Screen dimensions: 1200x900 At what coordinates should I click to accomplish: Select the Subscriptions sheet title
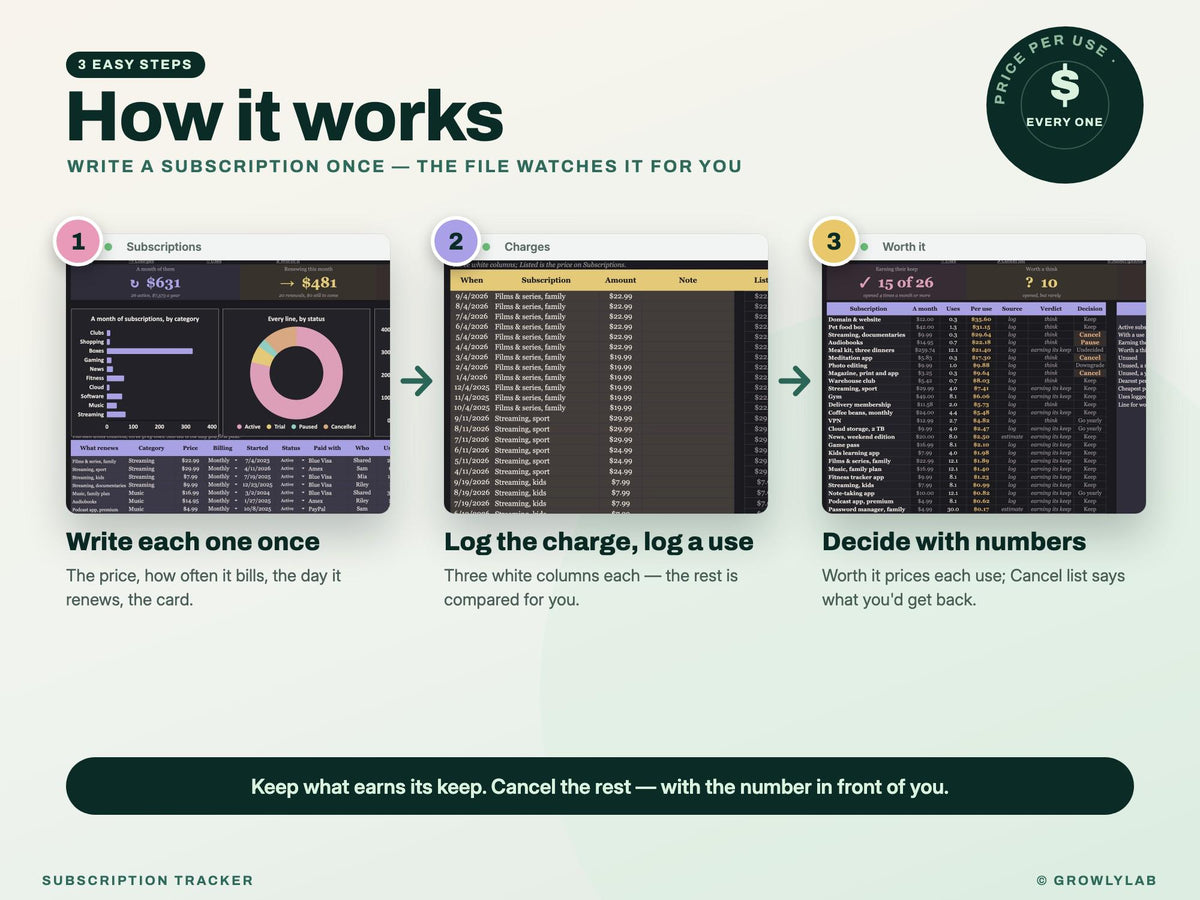[x=164, y=247]
